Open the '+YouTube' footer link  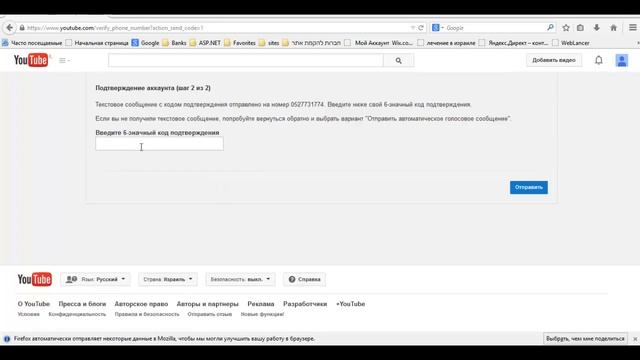point(350,304)
